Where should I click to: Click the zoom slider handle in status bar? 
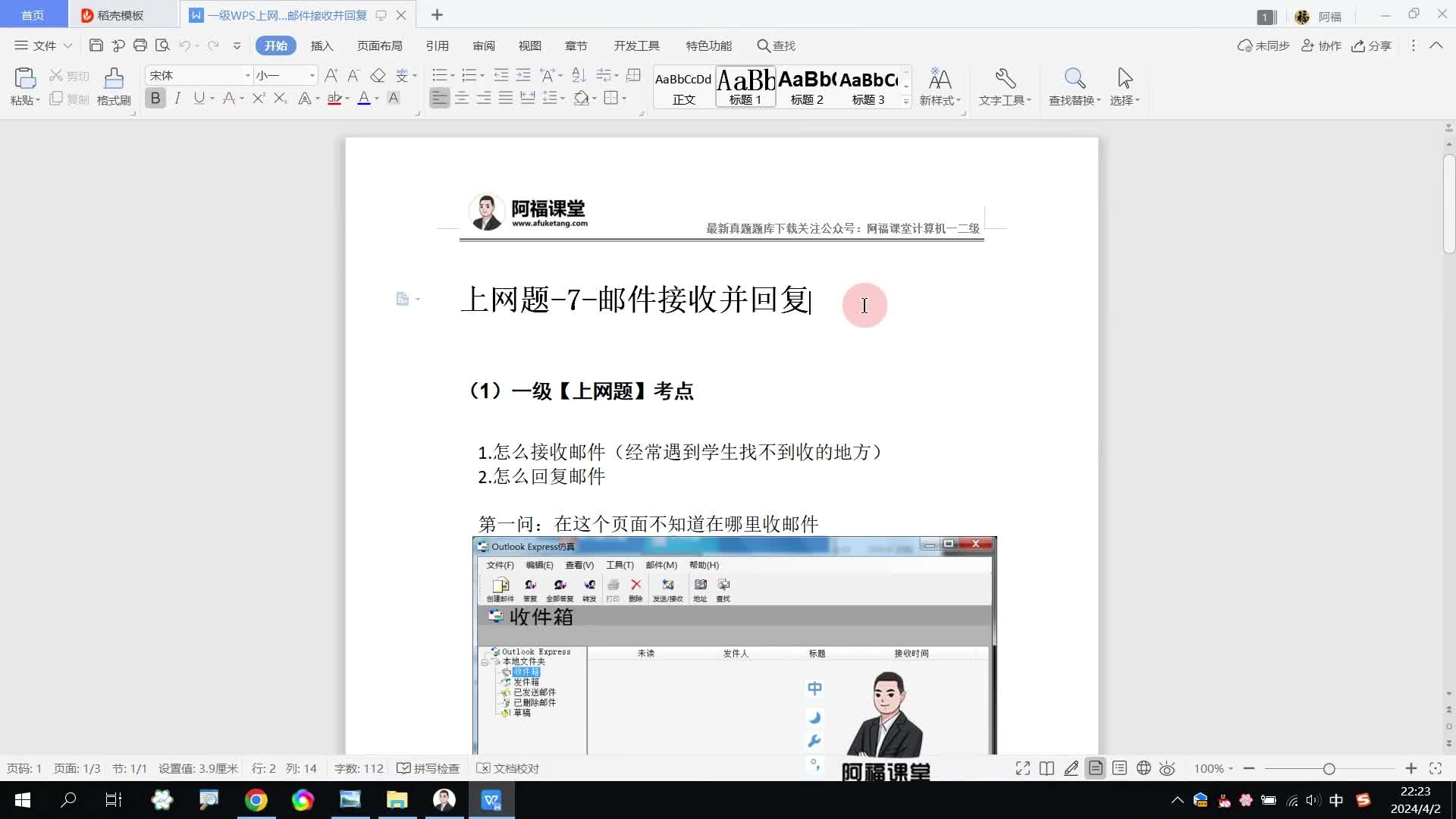(1329, 768)
